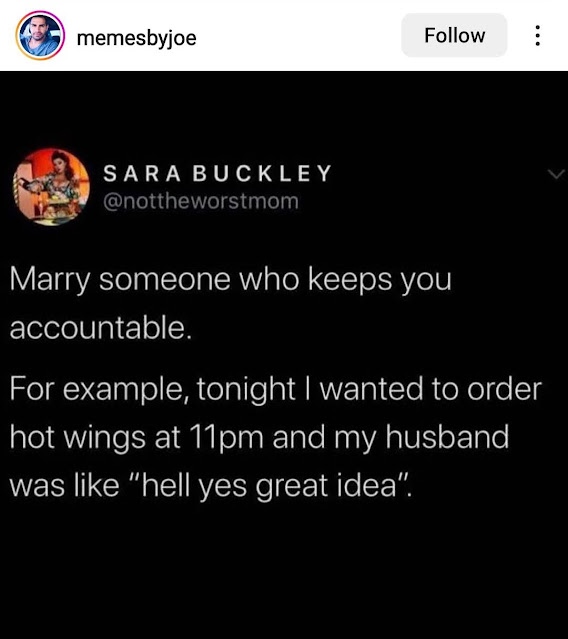Tap the black space above Sara Buckley's header
This screenshot has width=568, height=639.
click(284, 108)
